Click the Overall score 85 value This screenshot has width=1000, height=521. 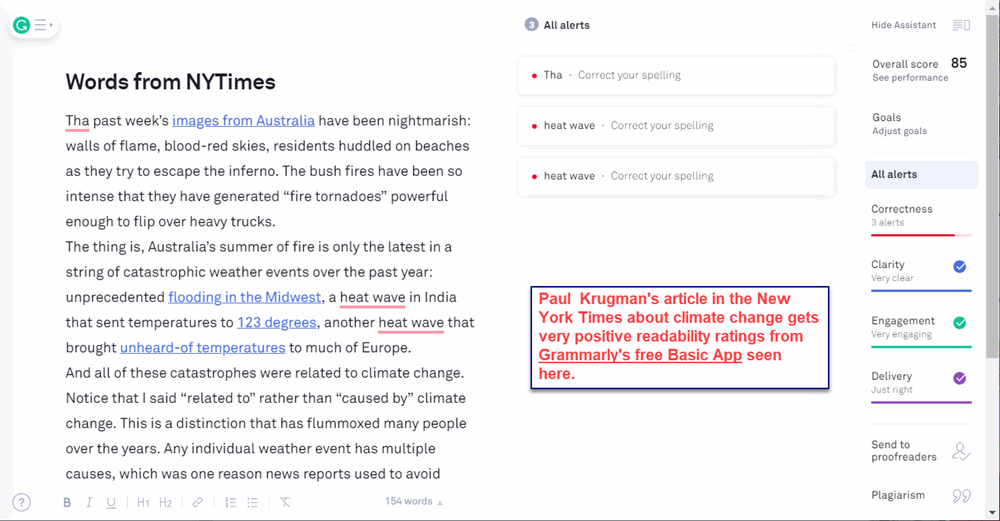click(x=959, y=63)
